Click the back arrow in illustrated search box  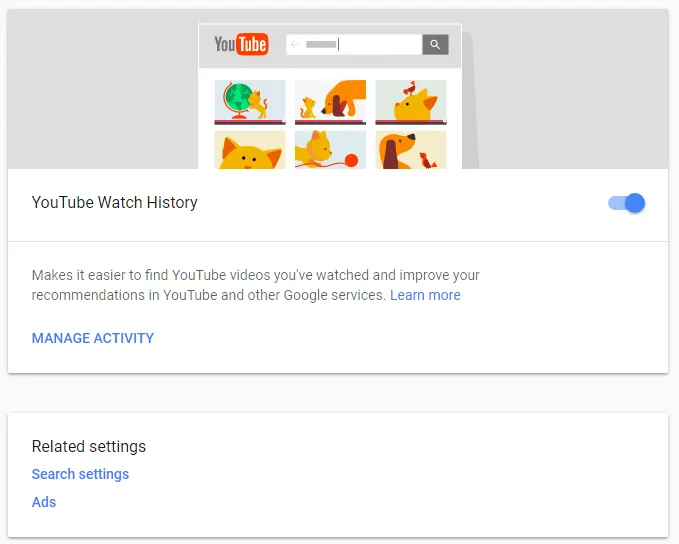click(x=294, y=44)
